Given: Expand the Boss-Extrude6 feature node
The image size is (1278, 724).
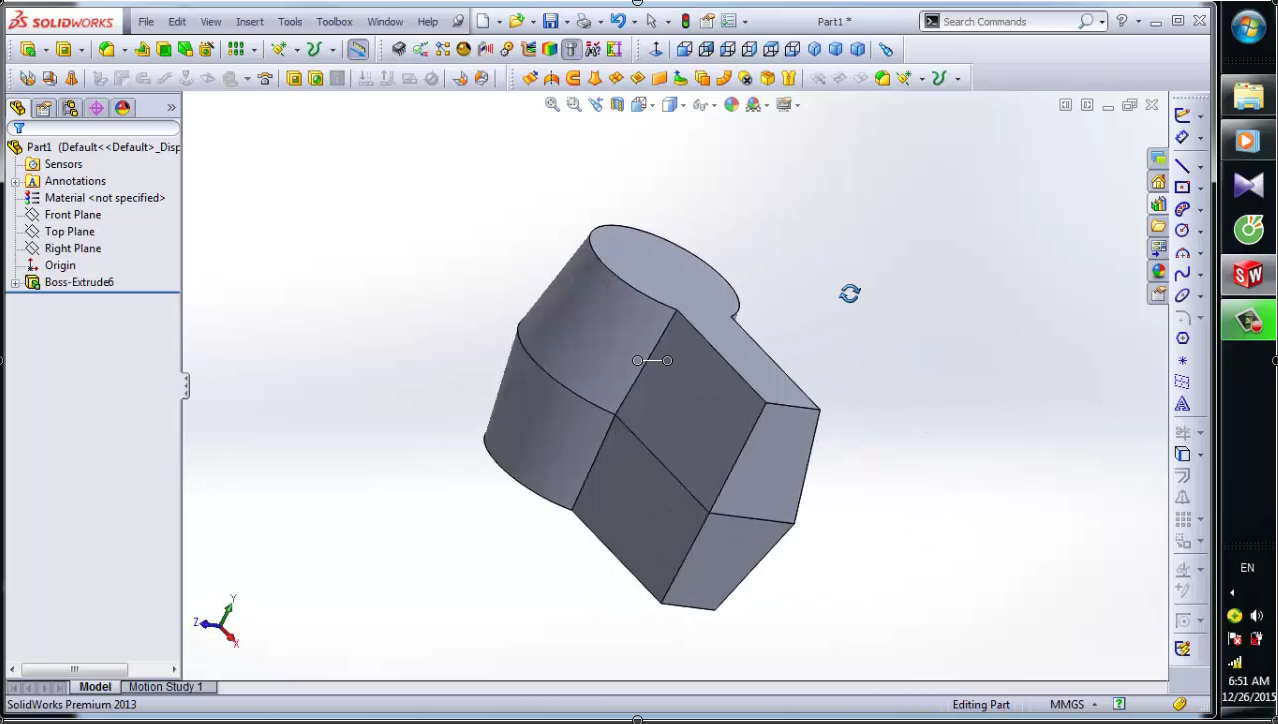Looking at the screenshot, I should click(16, 282).
